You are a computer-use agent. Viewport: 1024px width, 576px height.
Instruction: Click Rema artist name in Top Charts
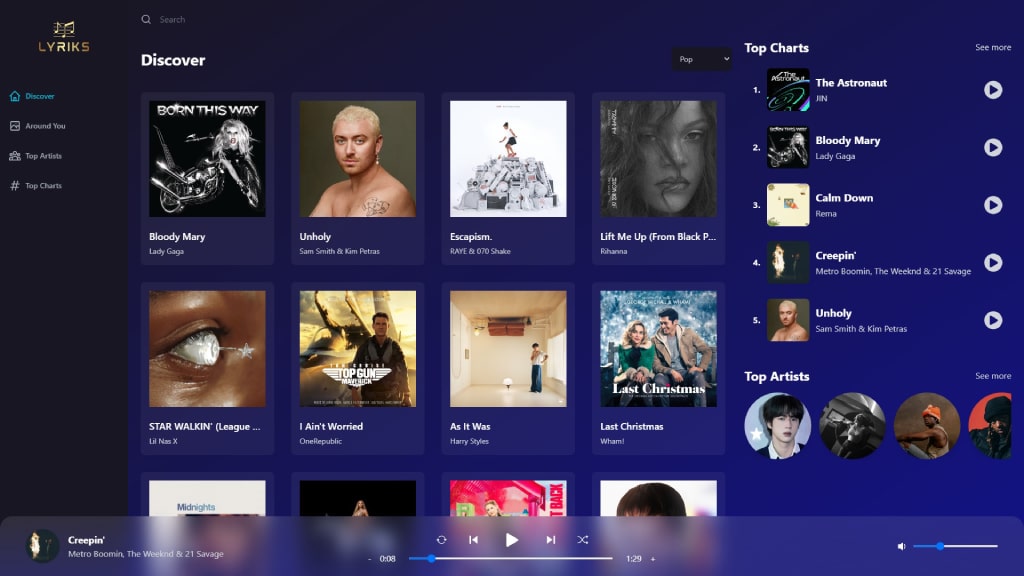click(x=825, y=214)
